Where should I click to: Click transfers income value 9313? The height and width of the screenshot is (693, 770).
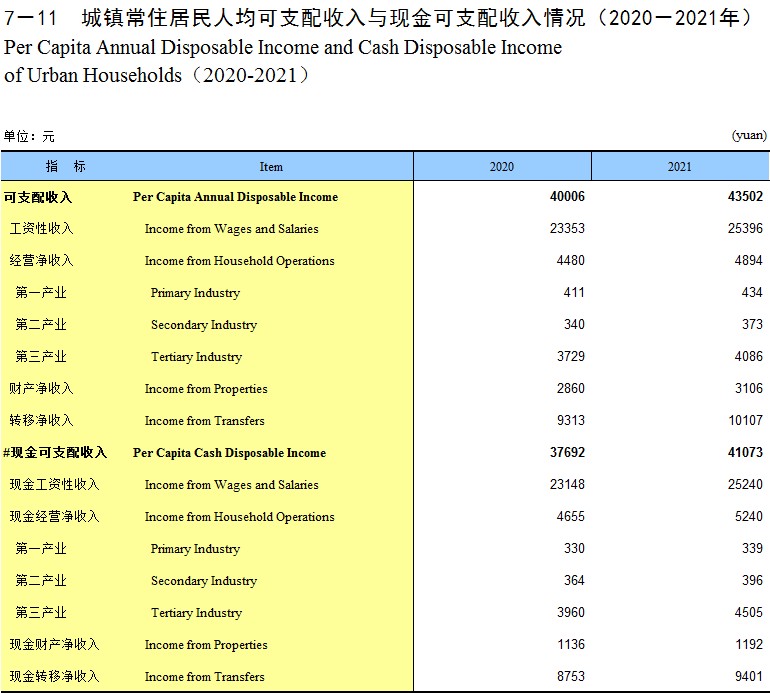(x=571, y=420)
